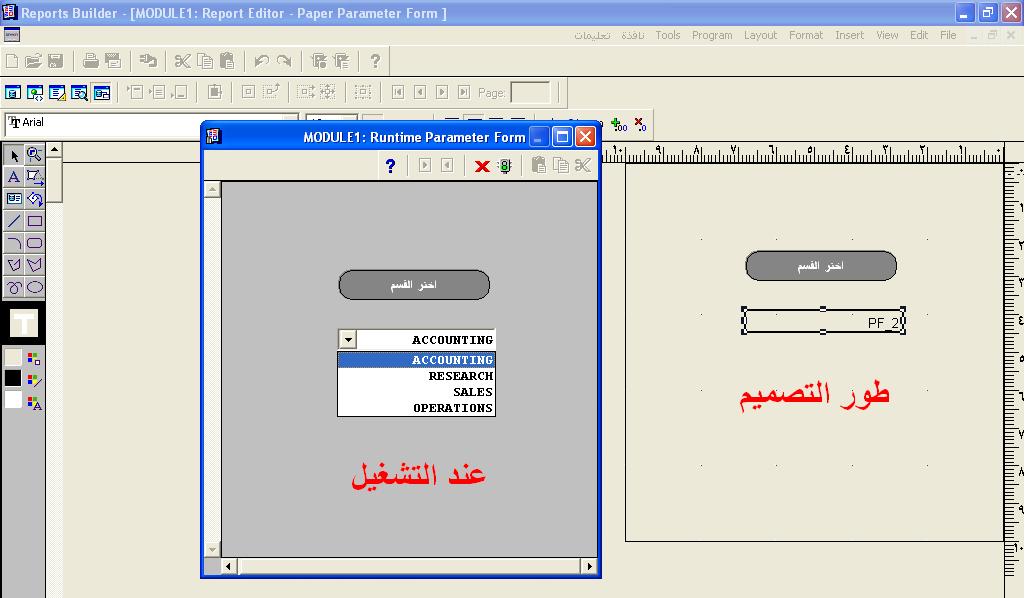Open help with the blue question mark
The image size is (1026, 598).
point(391,166)
